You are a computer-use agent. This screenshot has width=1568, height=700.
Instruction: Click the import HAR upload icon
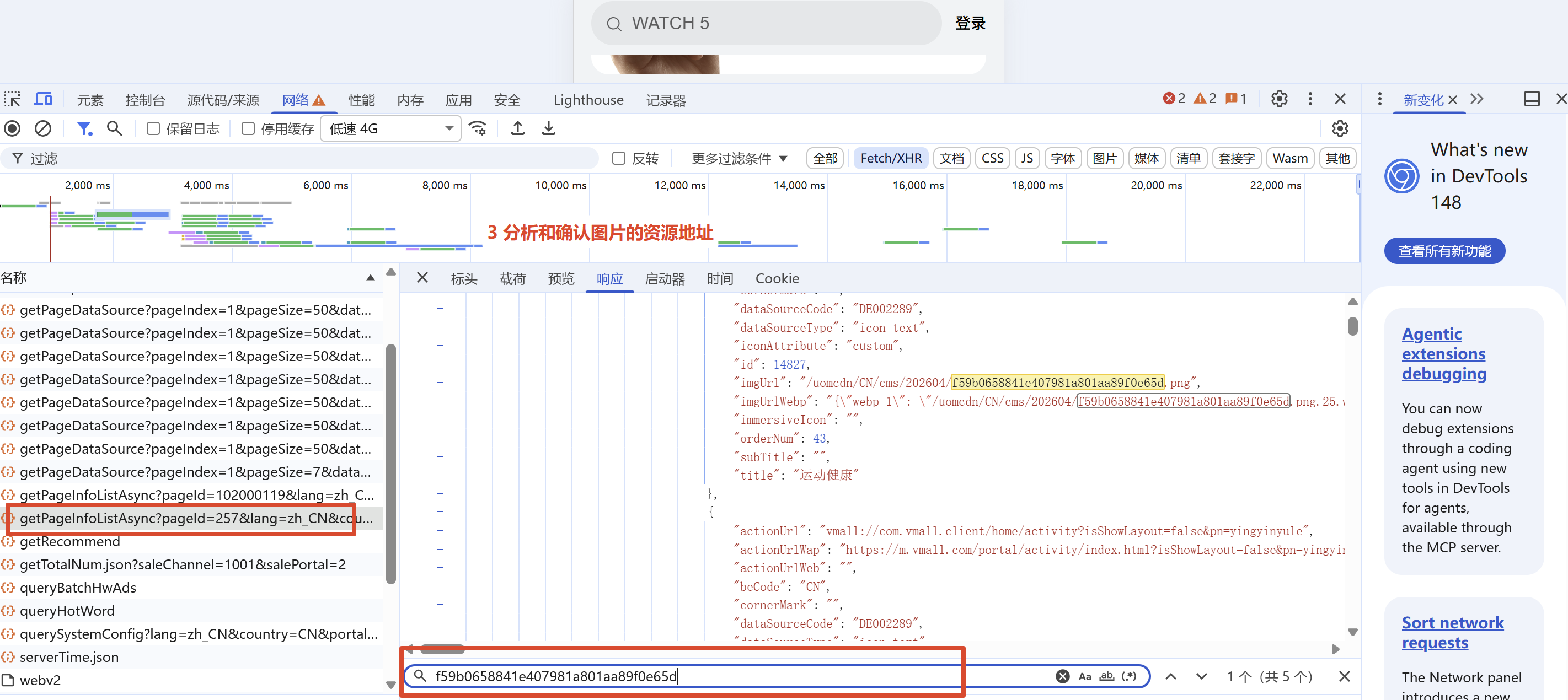[x=517, y=128]
